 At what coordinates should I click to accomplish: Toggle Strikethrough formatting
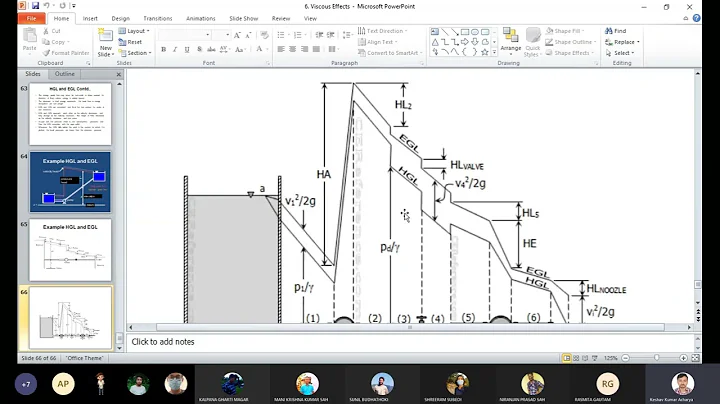point(211,49)
